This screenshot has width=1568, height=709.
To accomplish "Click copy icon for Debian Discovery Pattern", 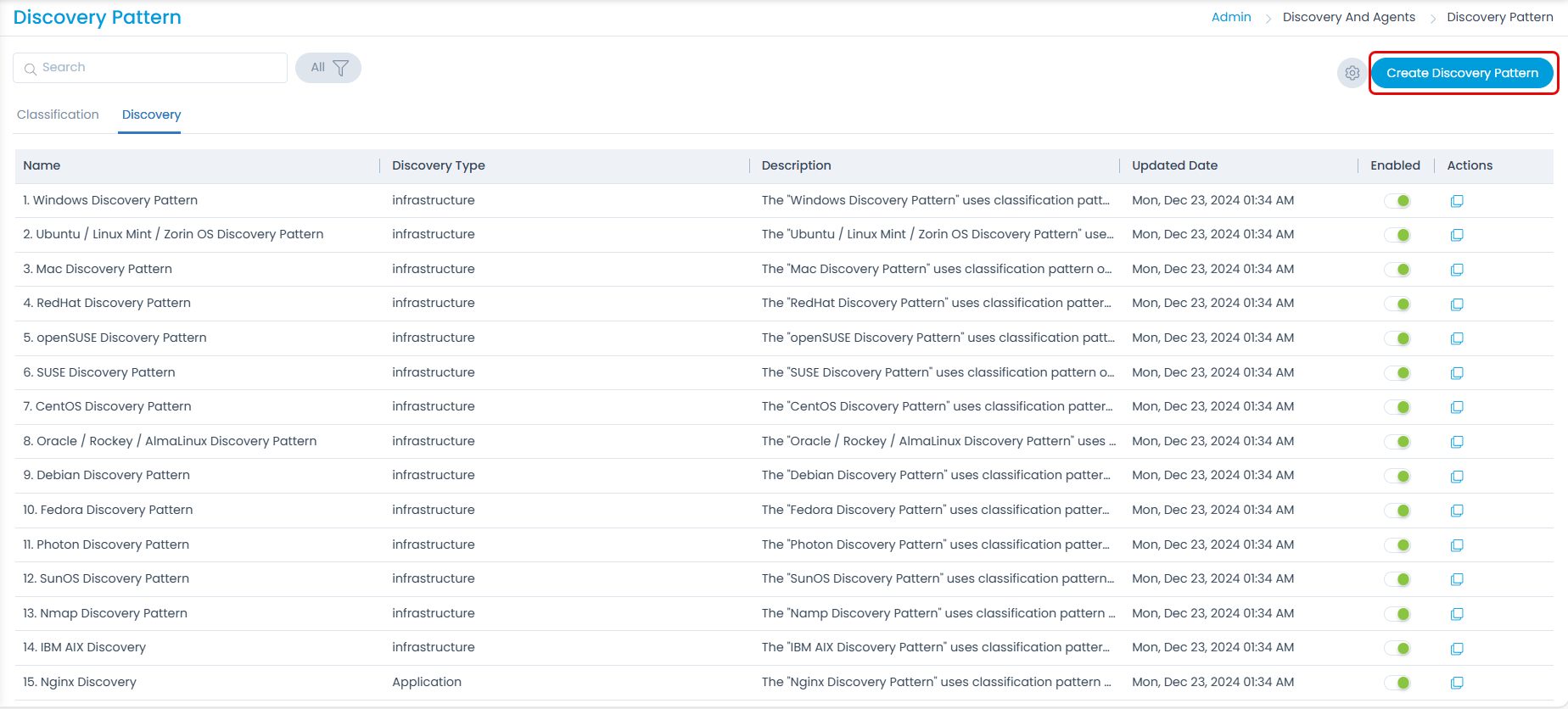I will point(1457,476).
